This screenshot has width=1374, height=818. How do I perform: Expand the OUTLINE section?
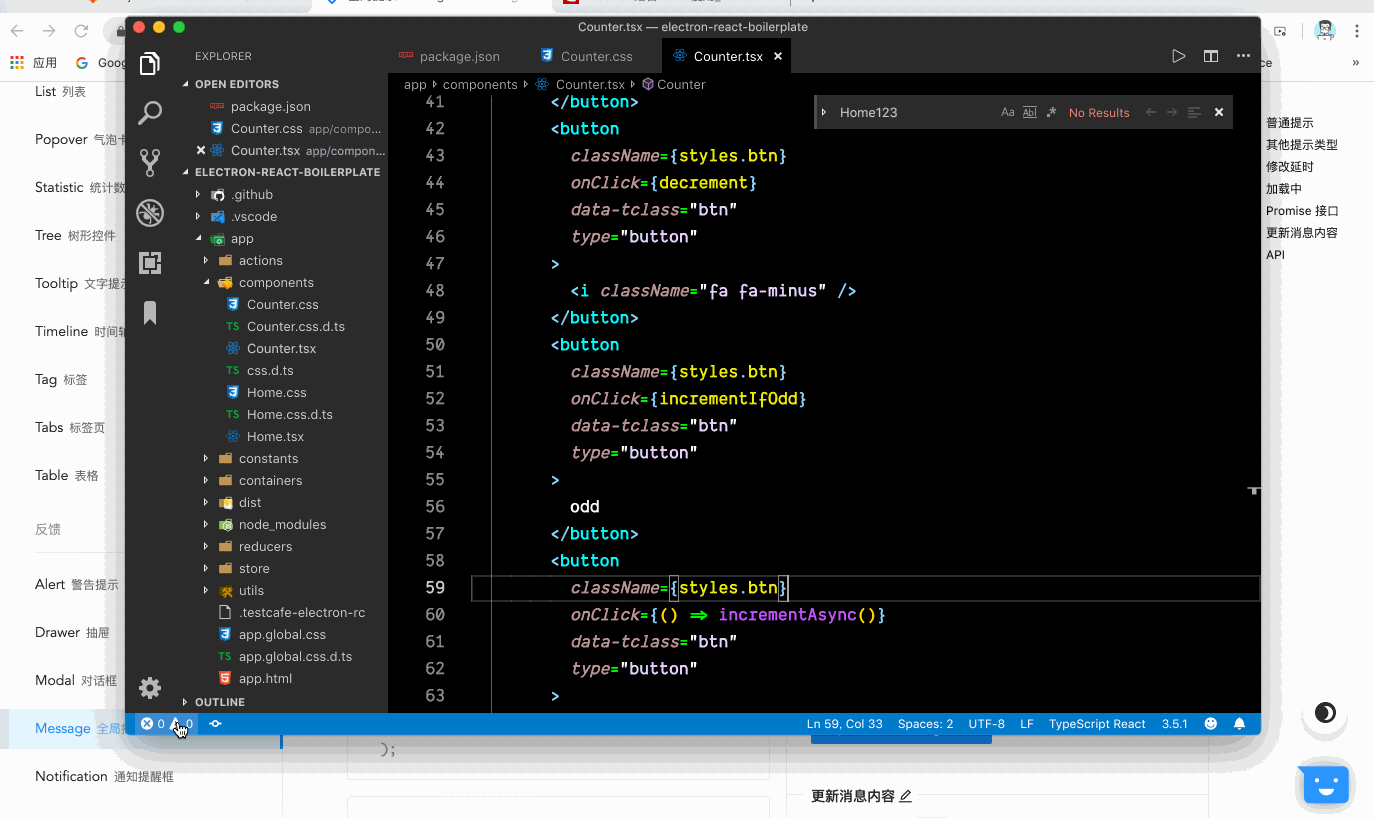click(219, 702)
